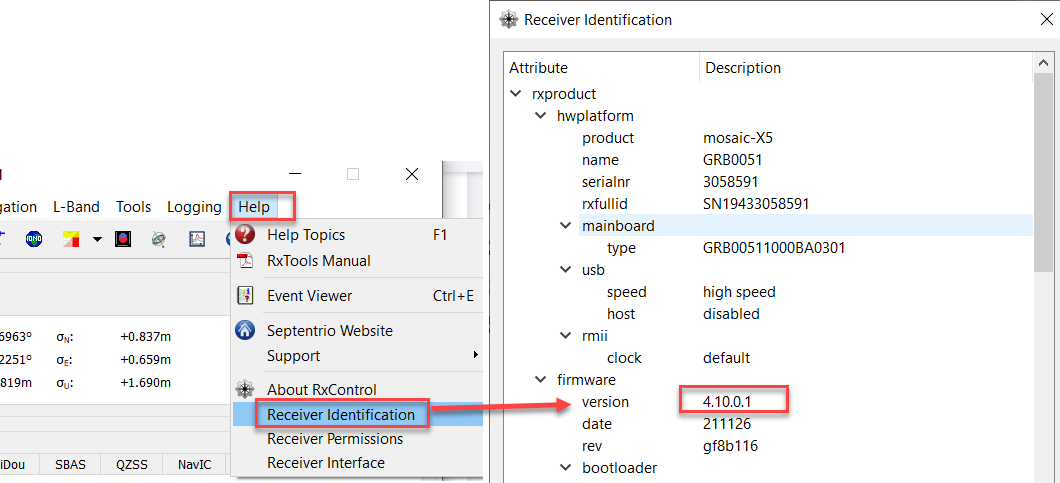
Task: Click the 4.10.0.1 version value
Action: (727, 402)
